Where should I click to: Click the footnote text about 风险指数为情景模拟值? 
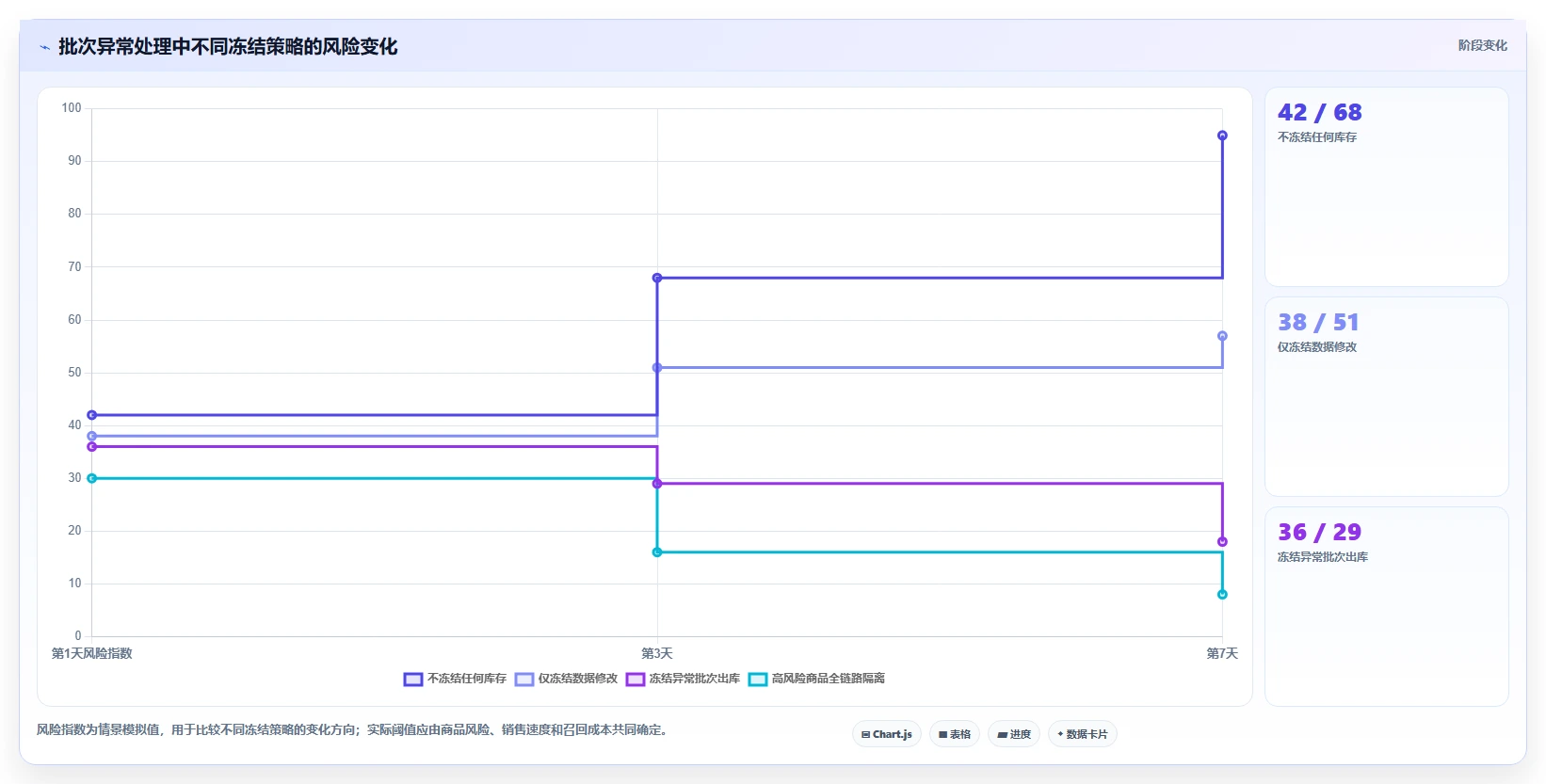(x=354, y=729)
